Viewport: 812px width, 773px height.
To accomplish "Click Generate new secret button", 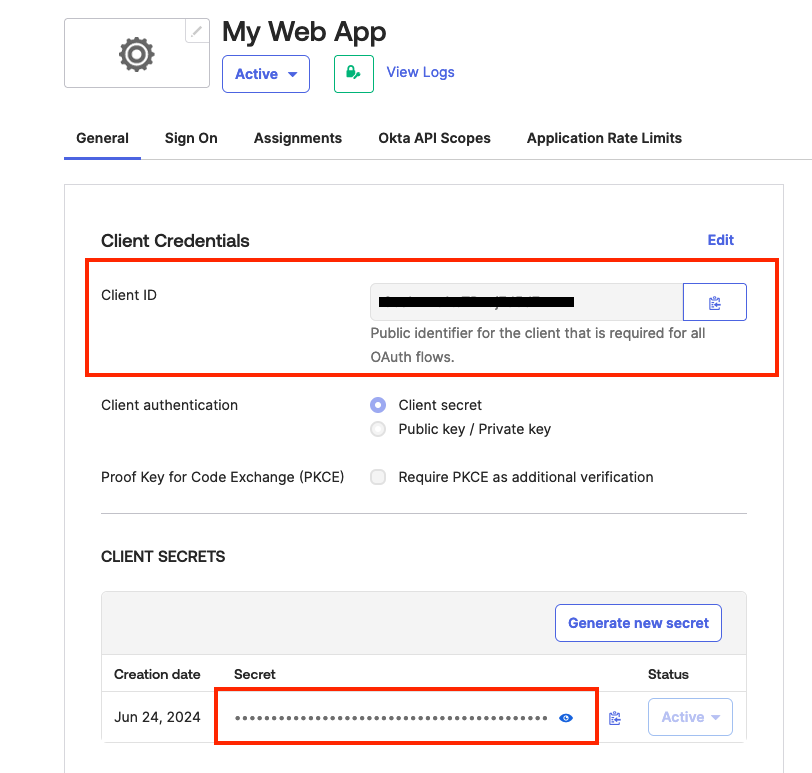I will click(638, 623).
